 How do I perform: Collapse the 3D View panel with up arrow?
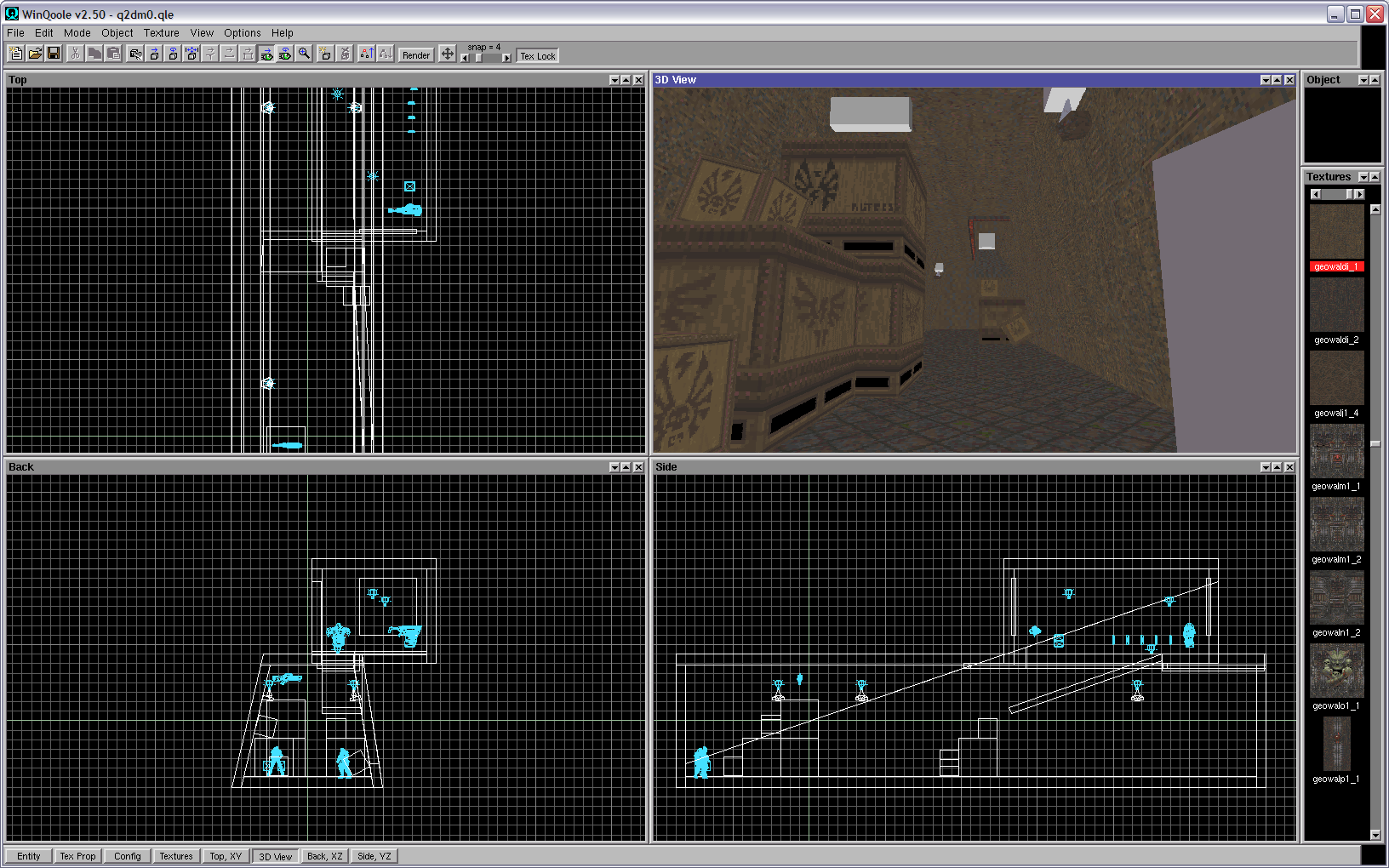coord(1277,80)
